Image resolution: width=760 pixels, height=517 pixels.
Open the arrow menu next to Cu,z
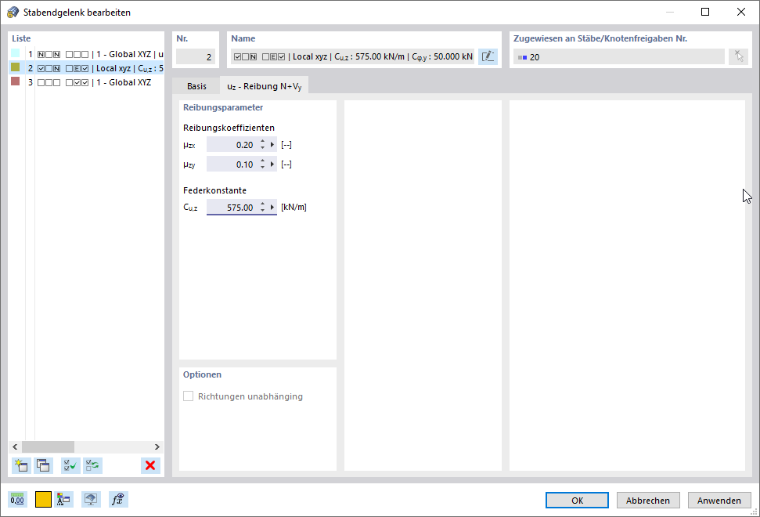(x=272, y=207)
